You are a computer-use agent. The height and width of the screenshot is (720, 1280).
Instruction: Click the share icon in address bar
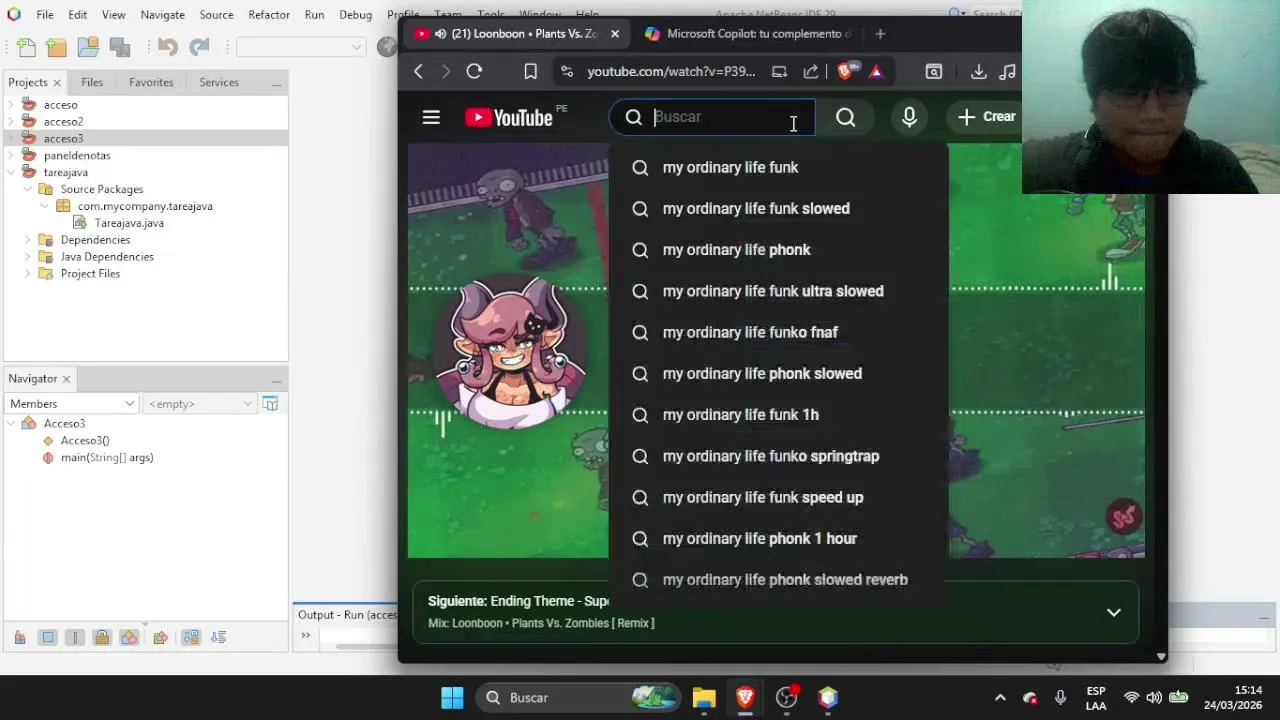point(811,72)
